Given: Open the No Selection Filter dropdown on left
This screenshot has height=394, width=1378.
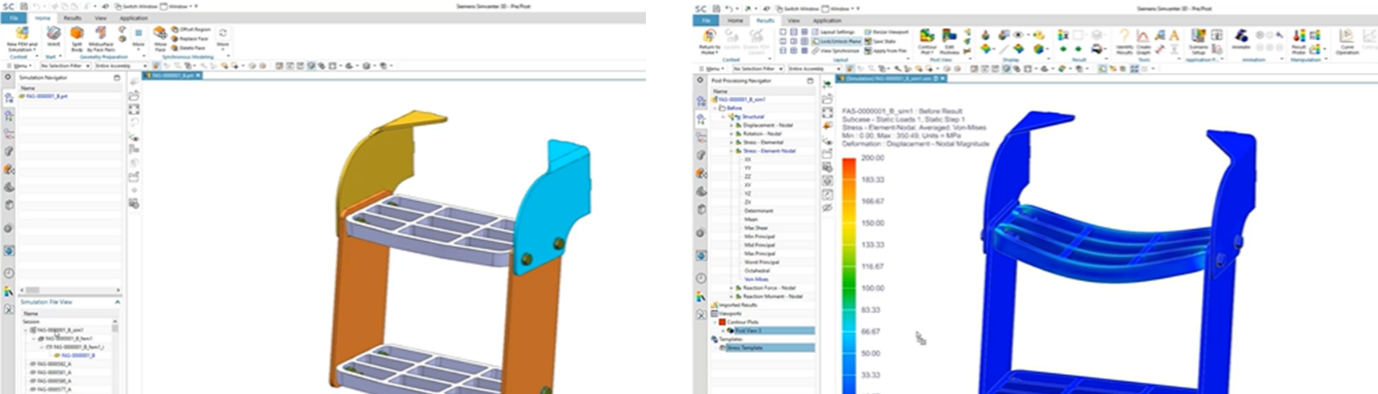Looking at the screenshot, I should click(x=64, y=66).
